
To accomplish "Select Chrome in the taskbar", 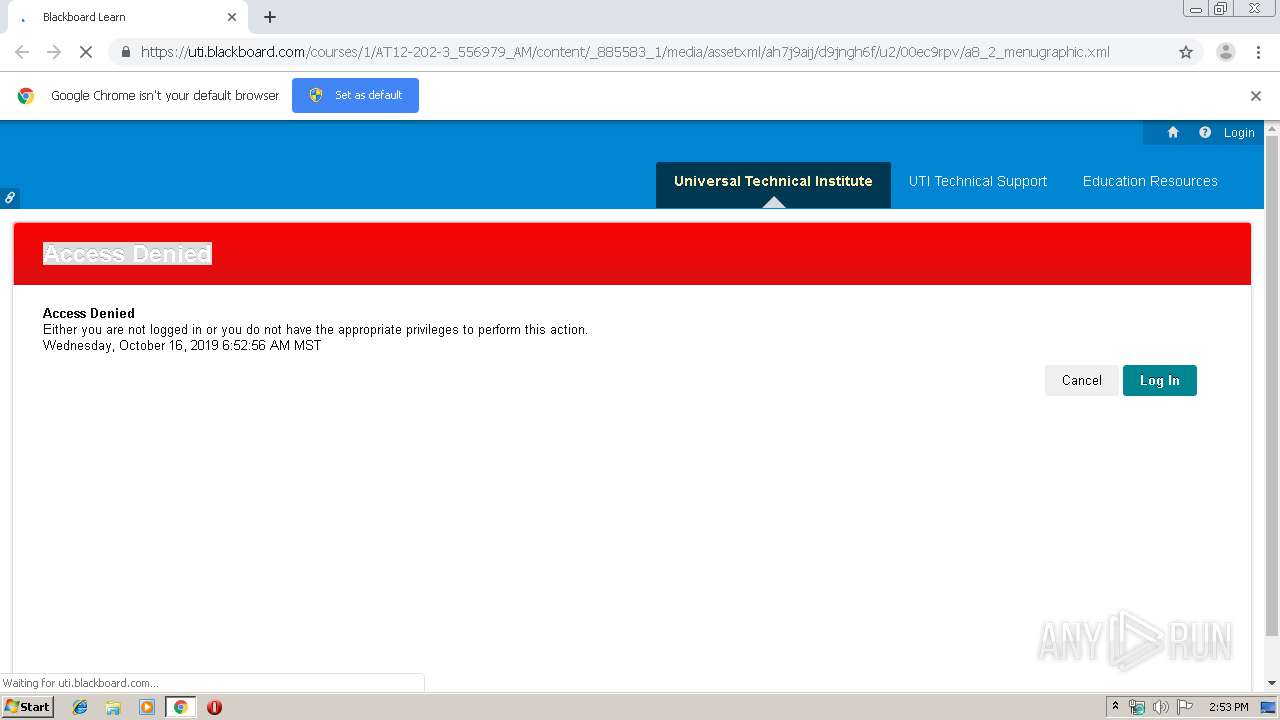I will coord(180,707).
